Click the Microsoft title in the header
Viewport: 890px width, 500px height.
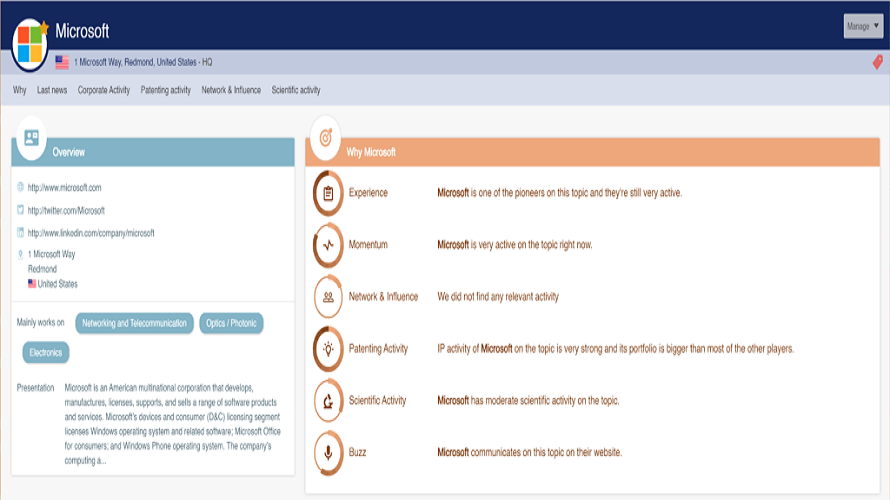point(82,31)
